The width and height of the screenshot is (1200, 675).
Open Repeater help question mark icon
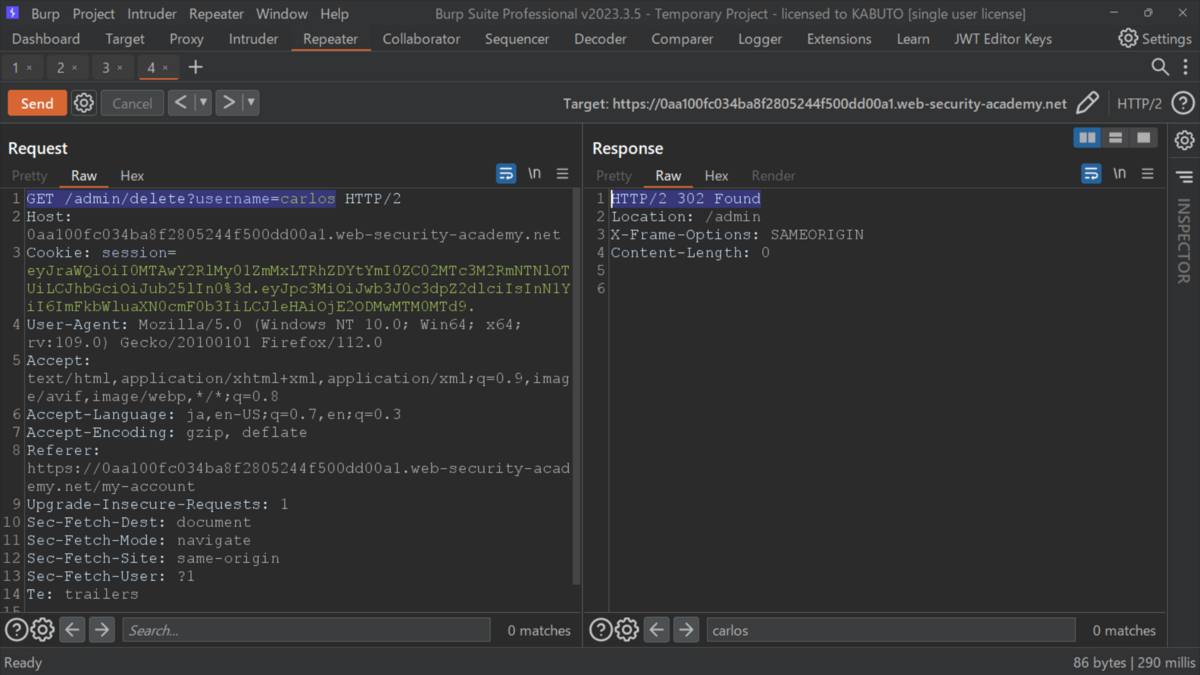click(x=1183, y=103)
